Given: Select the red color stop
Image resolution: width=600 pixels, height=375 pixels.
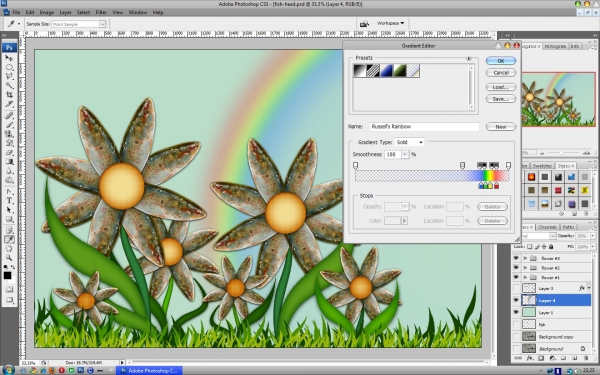Looking at the screenshot, I should point(497,186).
